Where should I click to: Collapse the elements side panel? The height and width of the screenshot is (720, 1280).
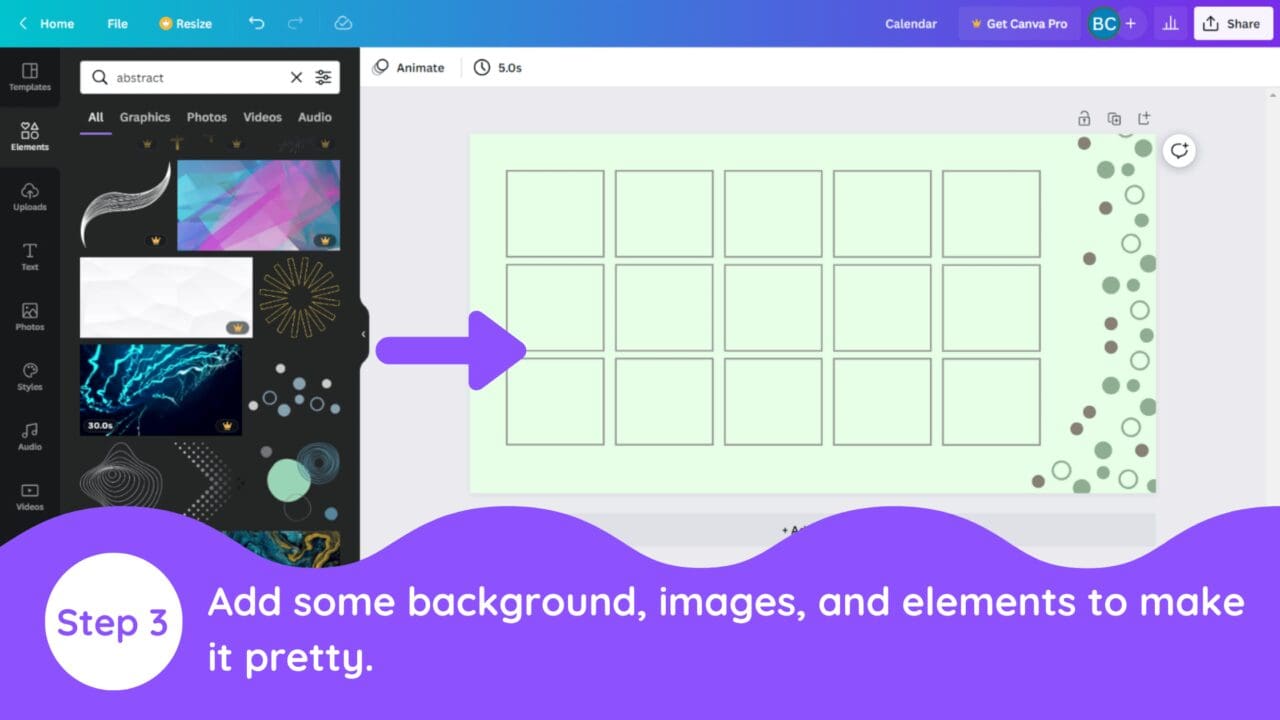pyautogui.click(x=363, y=334)
